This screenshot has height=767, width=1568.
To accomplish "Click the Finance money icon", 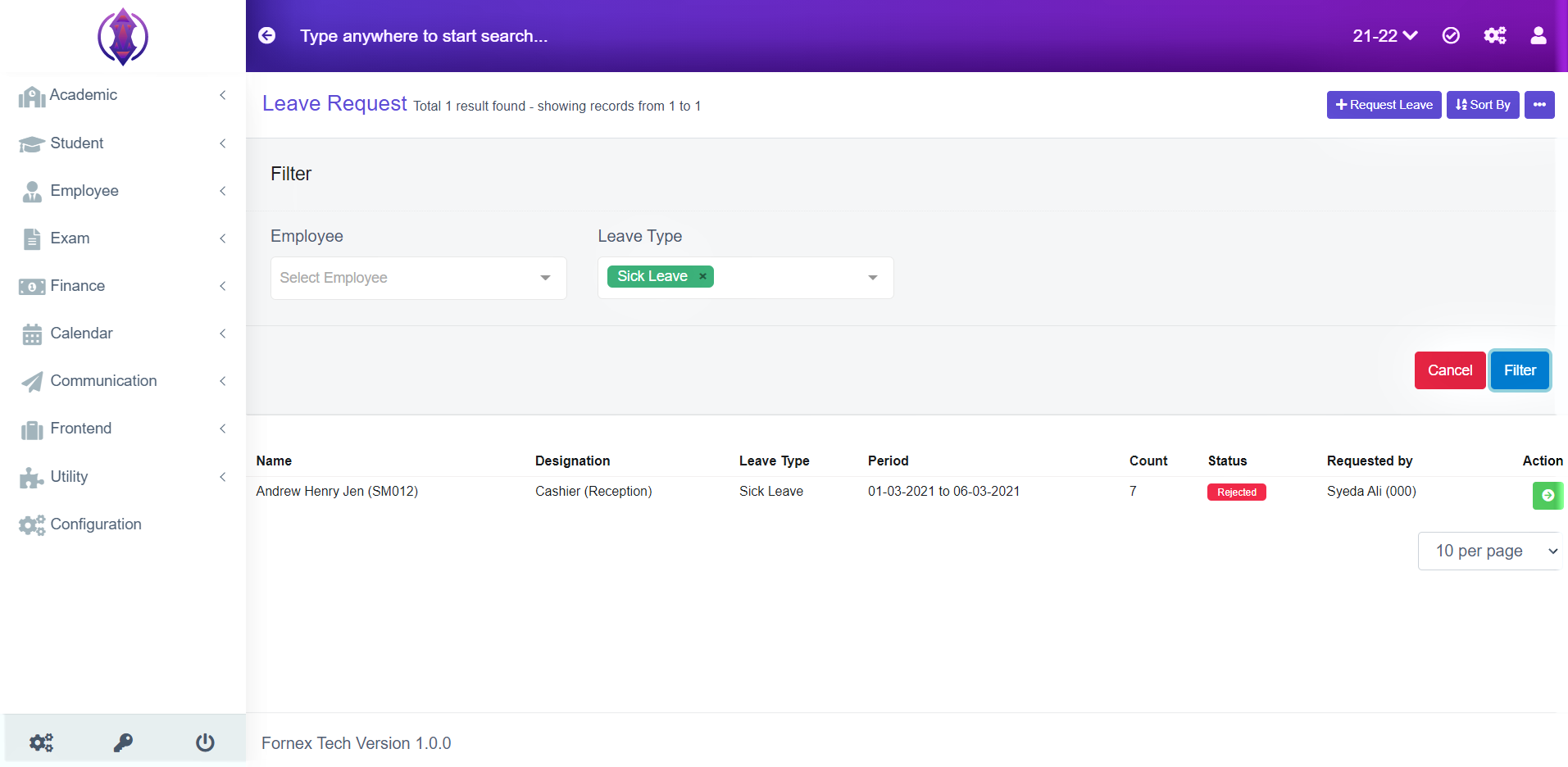I will tap(32, 287).
